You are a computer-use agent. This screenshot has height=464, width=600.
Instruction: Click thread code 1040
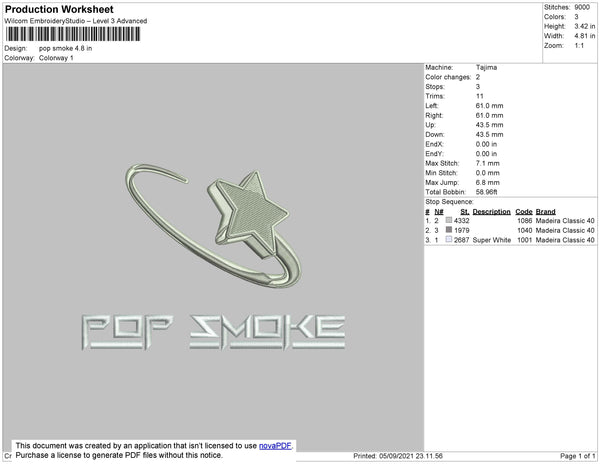(x=525, y=230)
